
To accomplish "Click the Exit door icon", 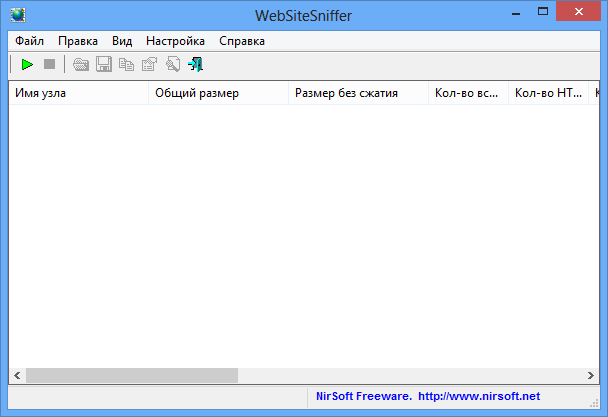I will click(195, 64).
